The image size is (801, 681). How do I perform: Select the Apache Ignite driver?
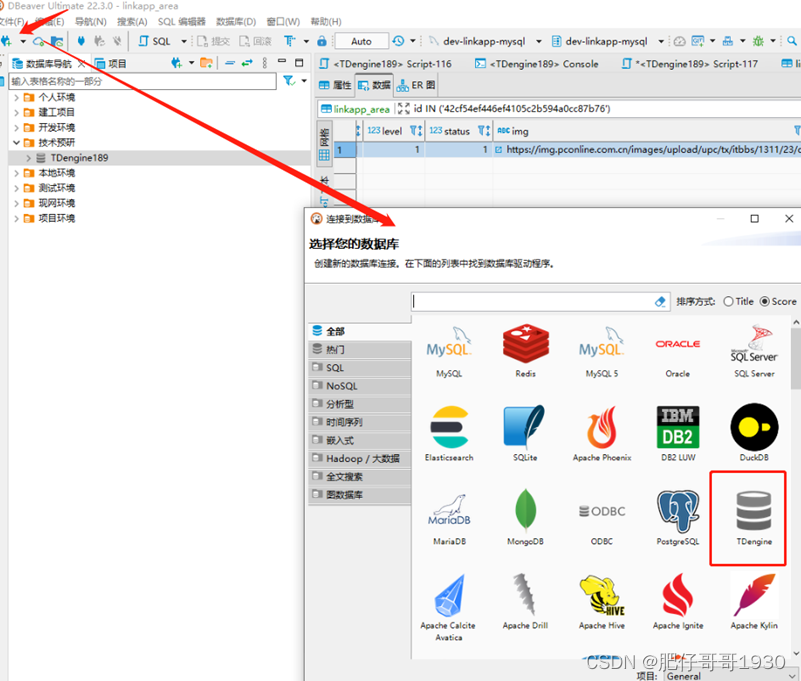click(x=678, y=602)
